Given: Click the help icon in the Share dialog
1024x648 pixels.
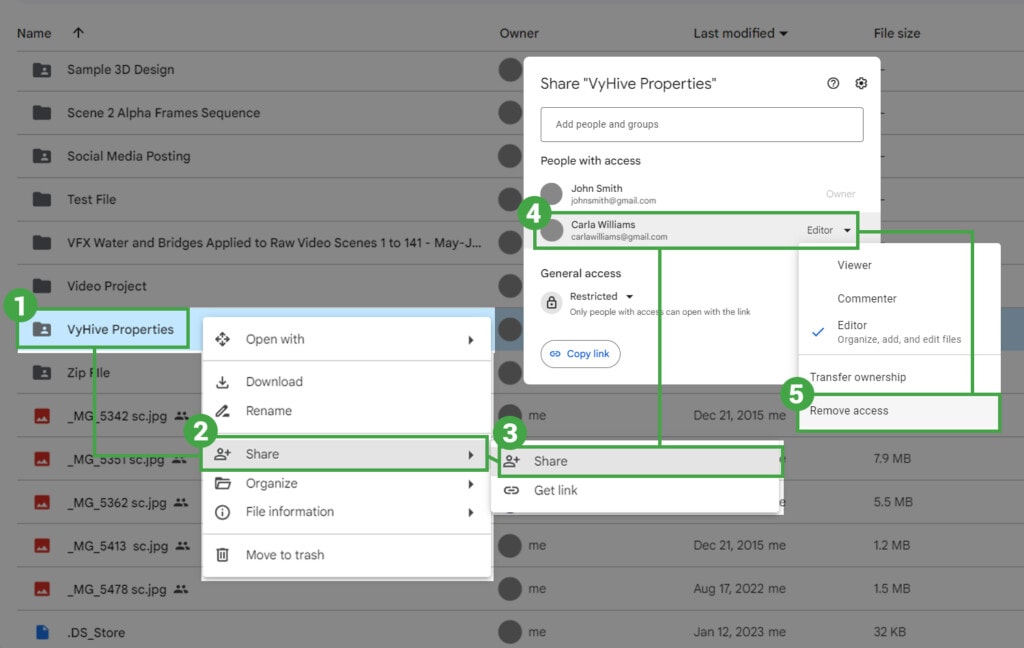Looking at the screenshot, I should [x=832, y=84].
